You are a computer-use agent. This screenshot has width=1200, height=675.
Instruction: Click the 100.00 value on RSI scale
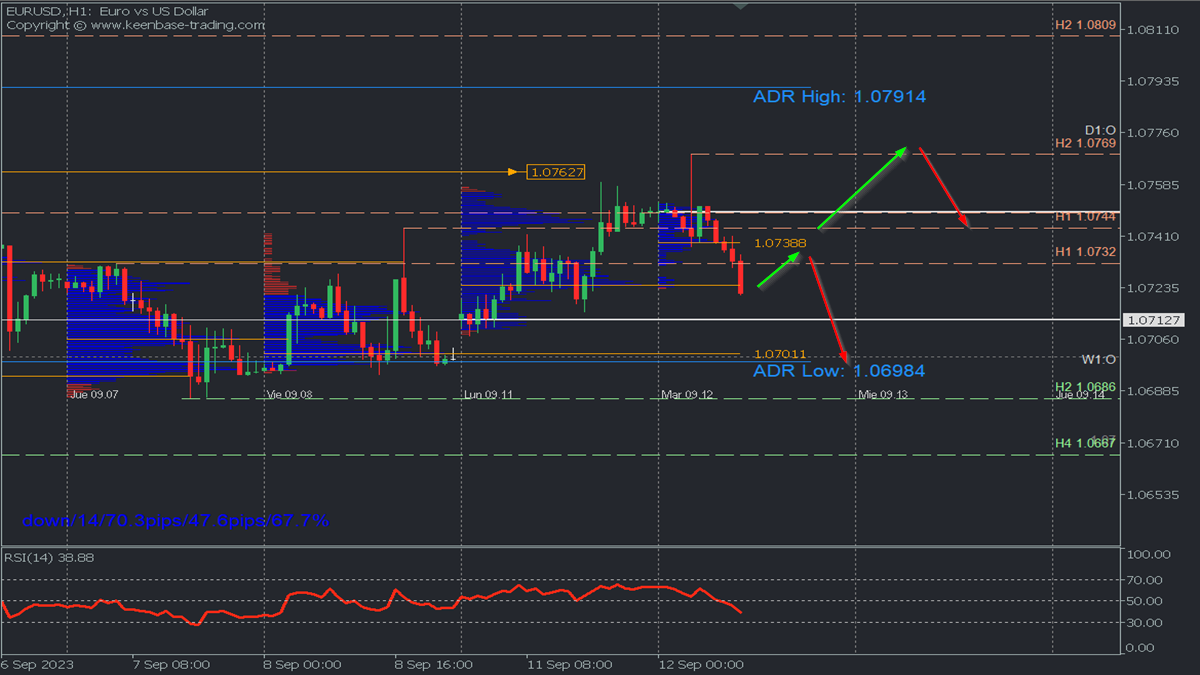[x=1147, y=554]
